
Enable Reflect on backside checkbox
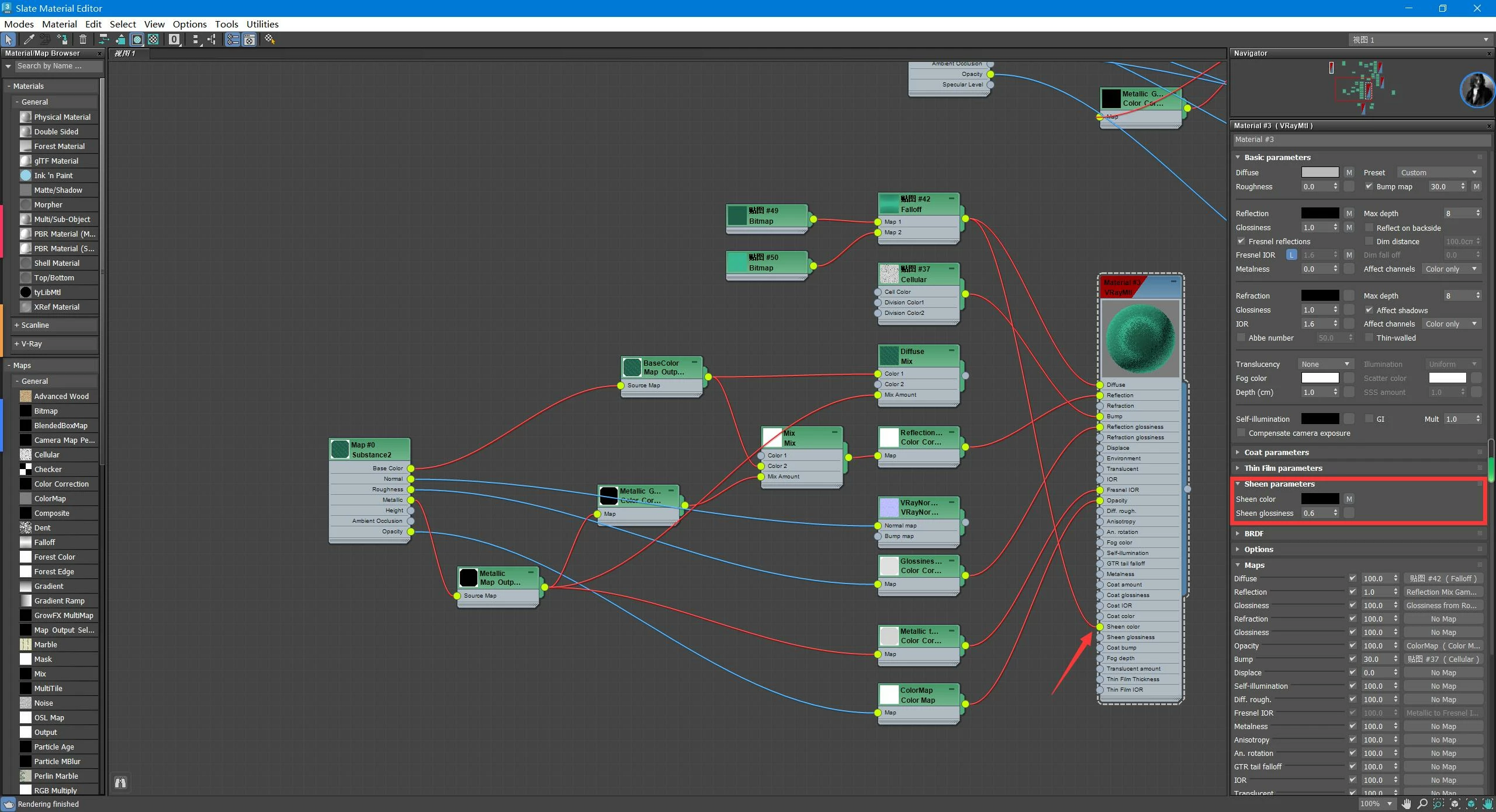1369,227
